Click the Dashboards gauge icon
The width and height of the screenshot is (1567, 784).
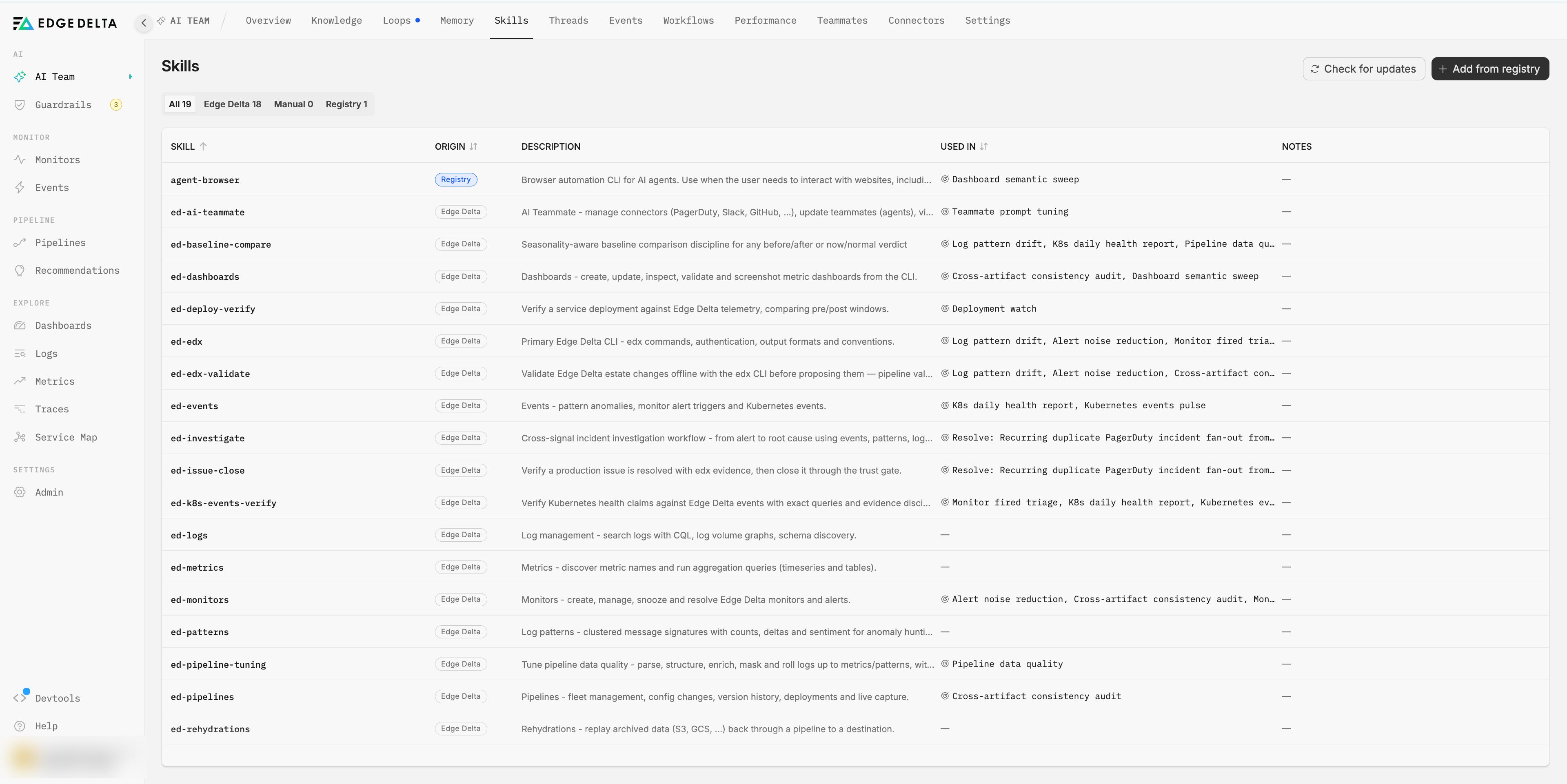tap(20, 326)
